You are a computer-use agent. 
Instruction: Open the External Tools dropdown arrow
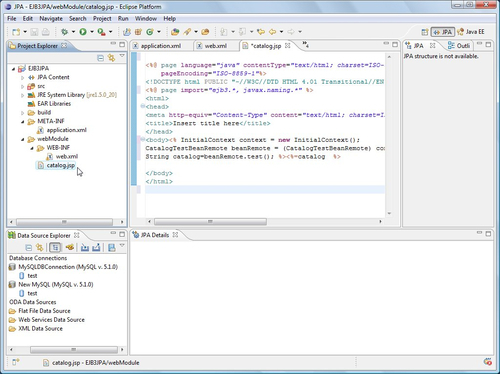110,32
